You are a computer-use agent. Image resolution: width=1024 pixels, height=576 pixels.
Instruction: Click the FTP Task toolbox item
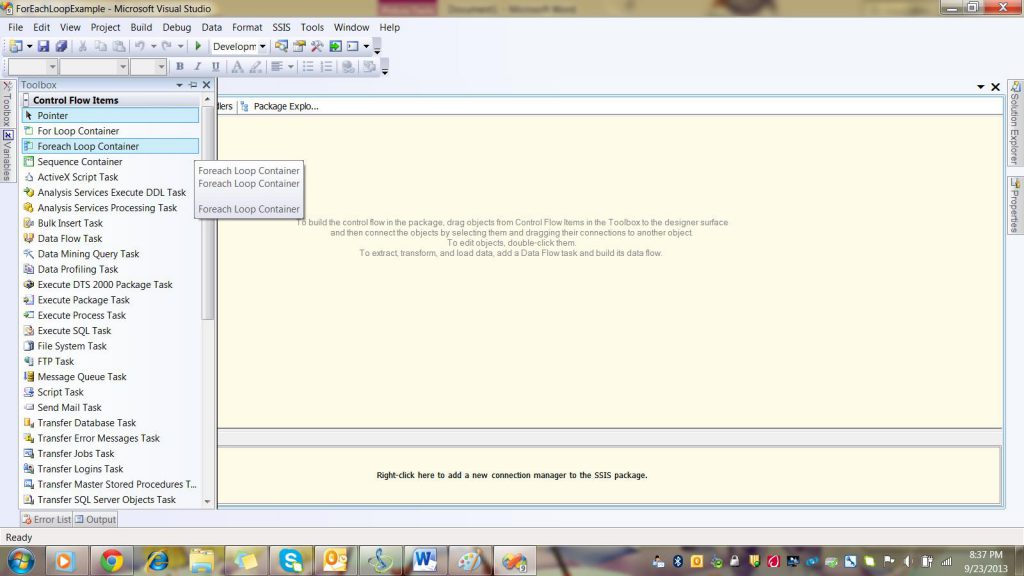point(55,362)
